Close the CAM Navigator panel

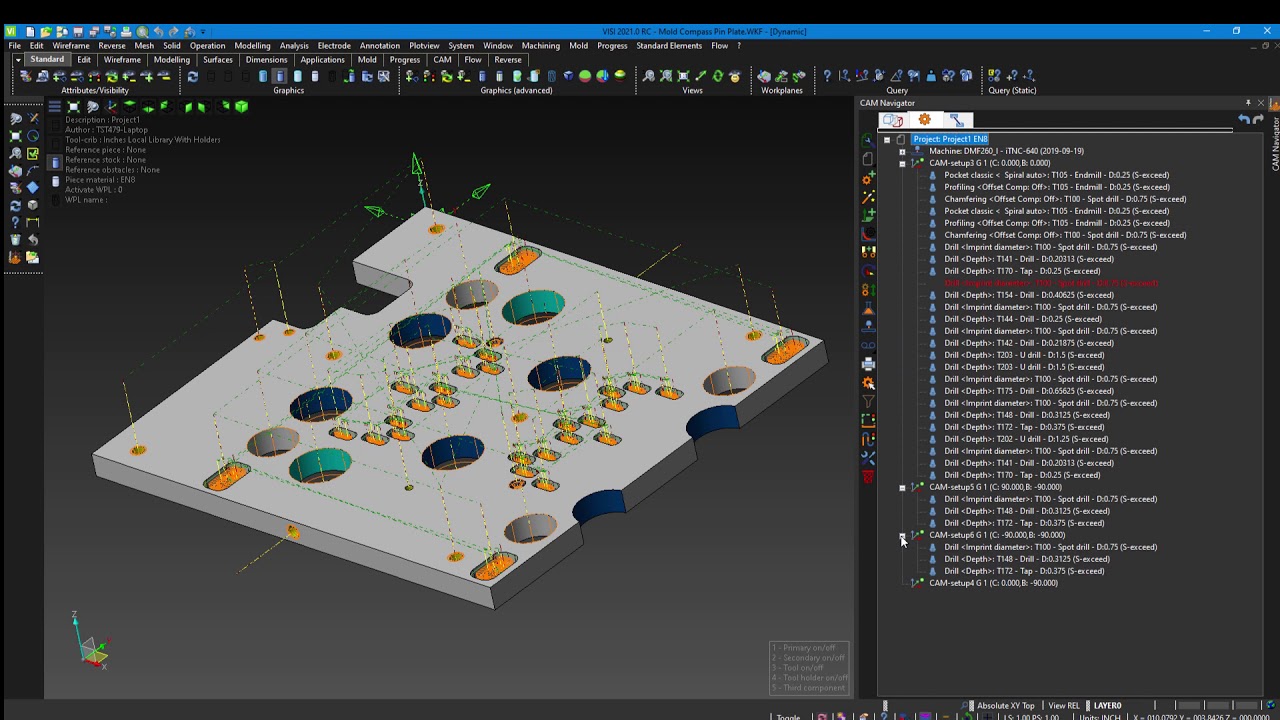point(1261,102)
